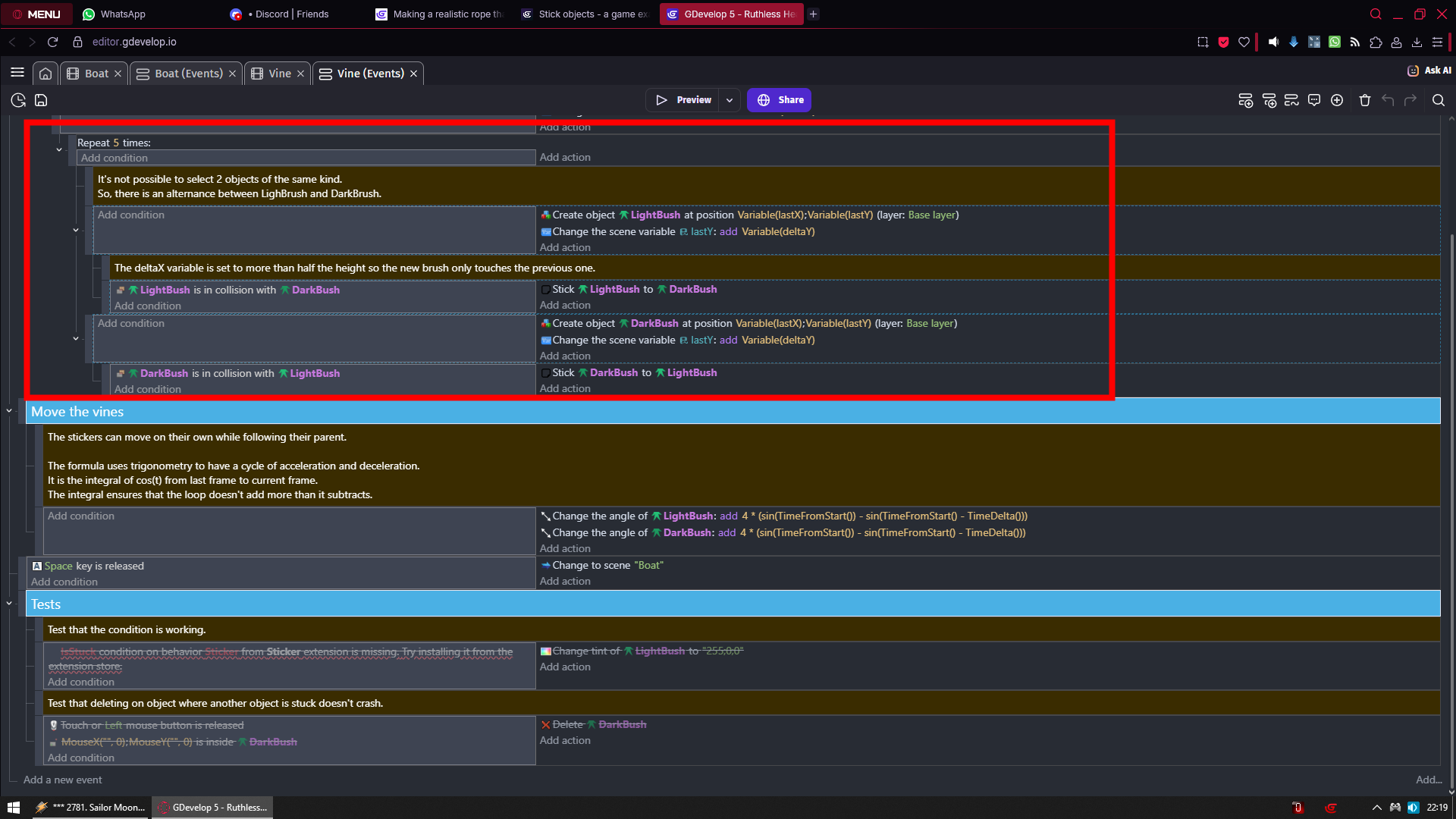Go to the home tab icon
The width and height of the screenshot is (1456, 819).
(x=45, y=74)
